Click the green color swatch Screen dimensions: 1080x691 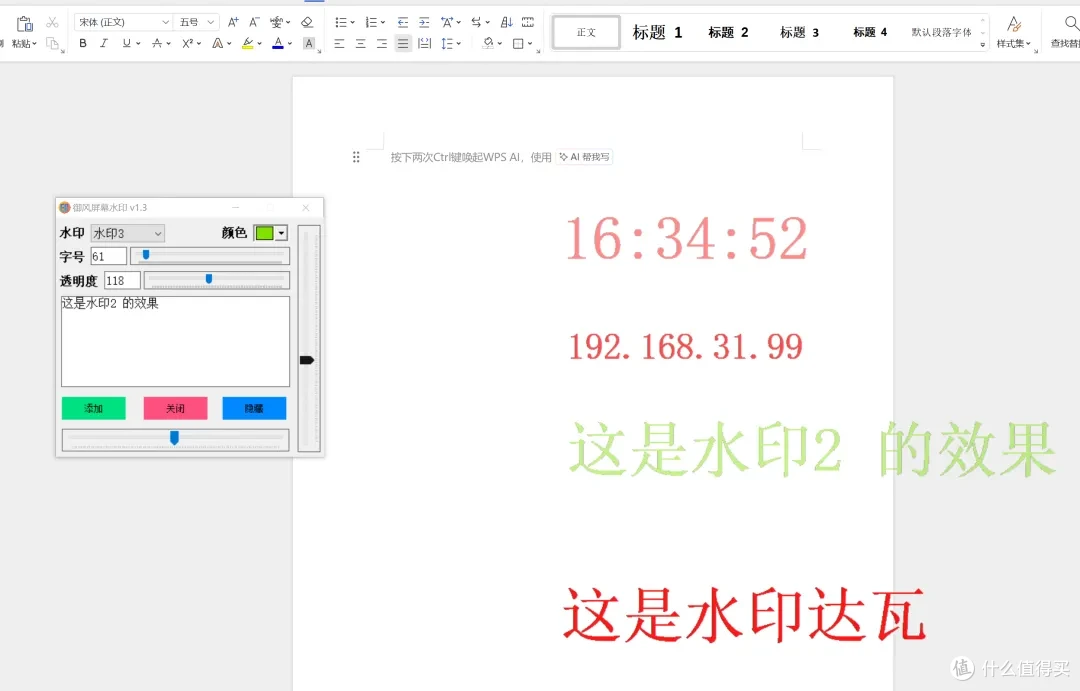264,234
